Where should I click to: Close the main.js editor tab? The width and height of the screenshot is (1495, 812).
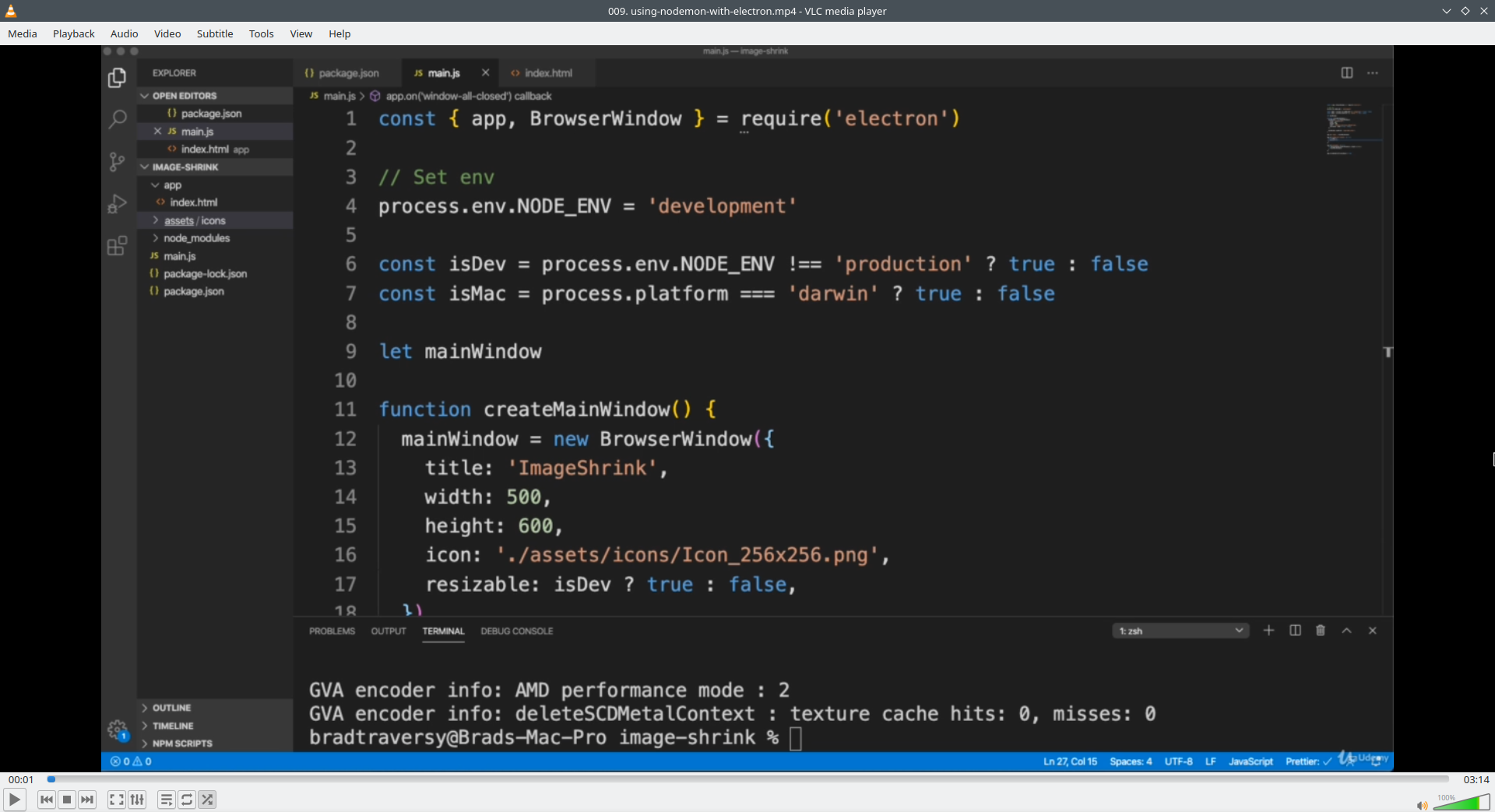coord(486,72)
